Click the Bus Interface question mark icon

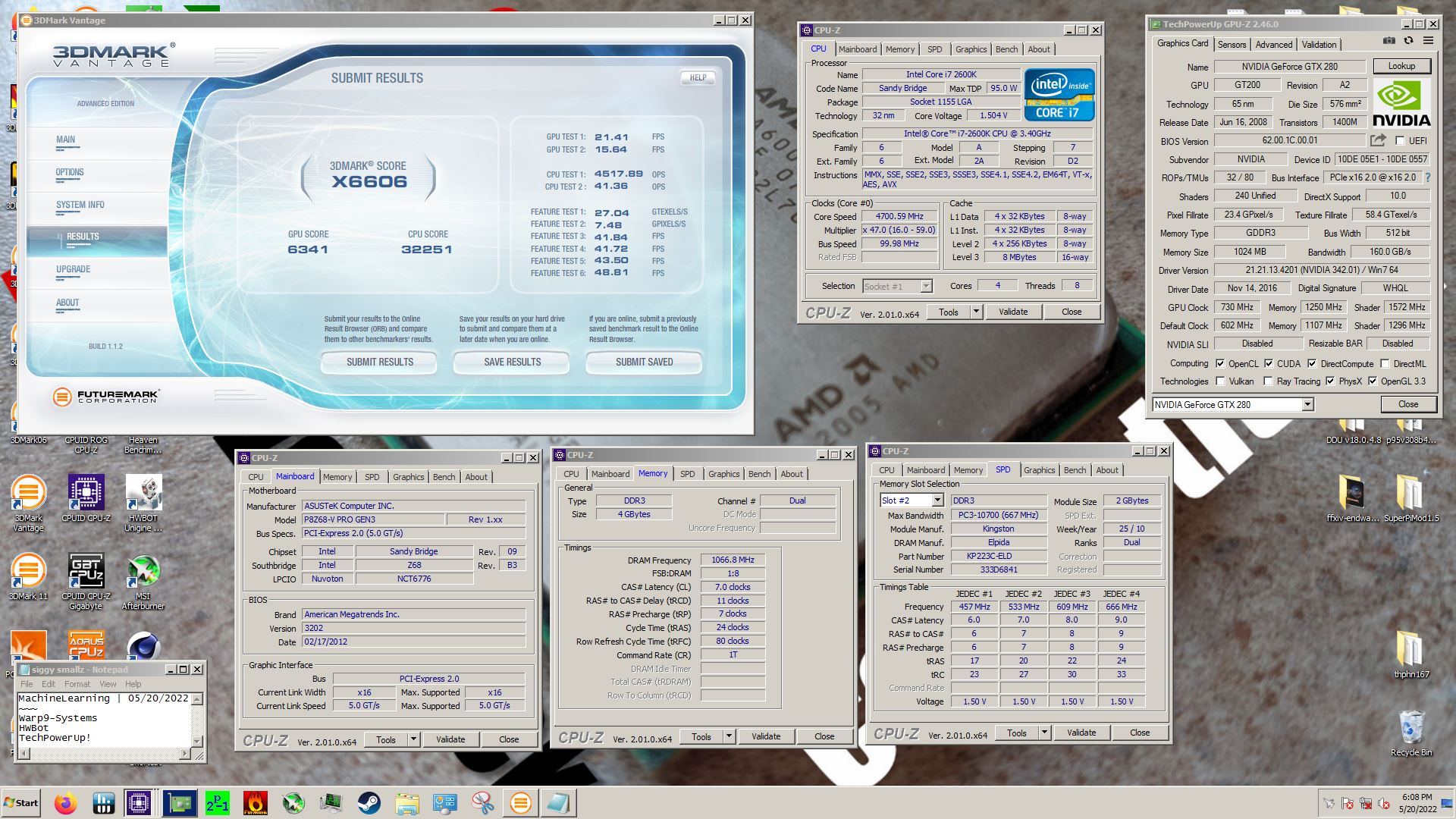1428,177
